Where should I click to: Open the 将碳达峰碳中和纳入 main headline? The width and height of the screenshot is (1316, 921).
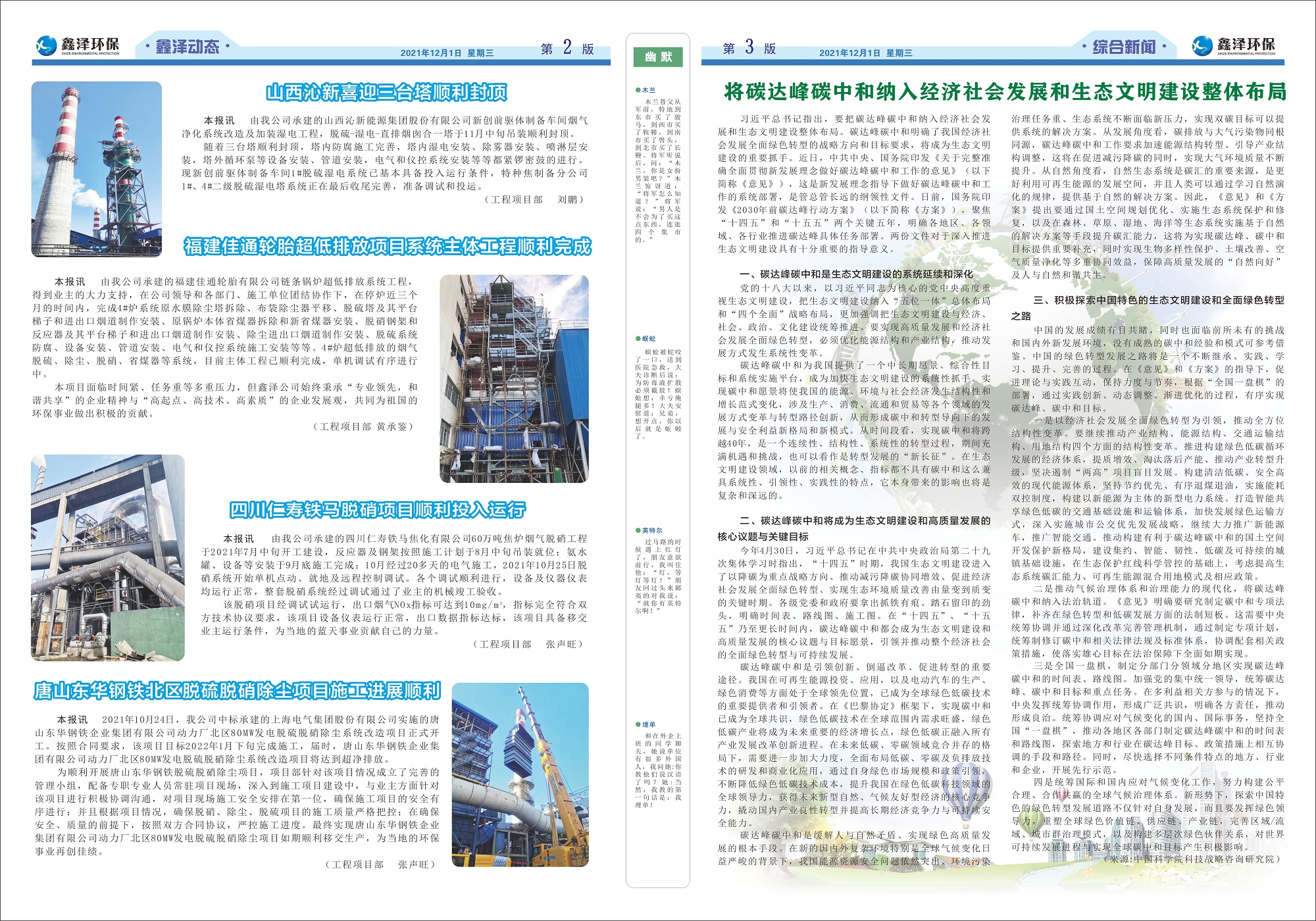coord(1004,91)
